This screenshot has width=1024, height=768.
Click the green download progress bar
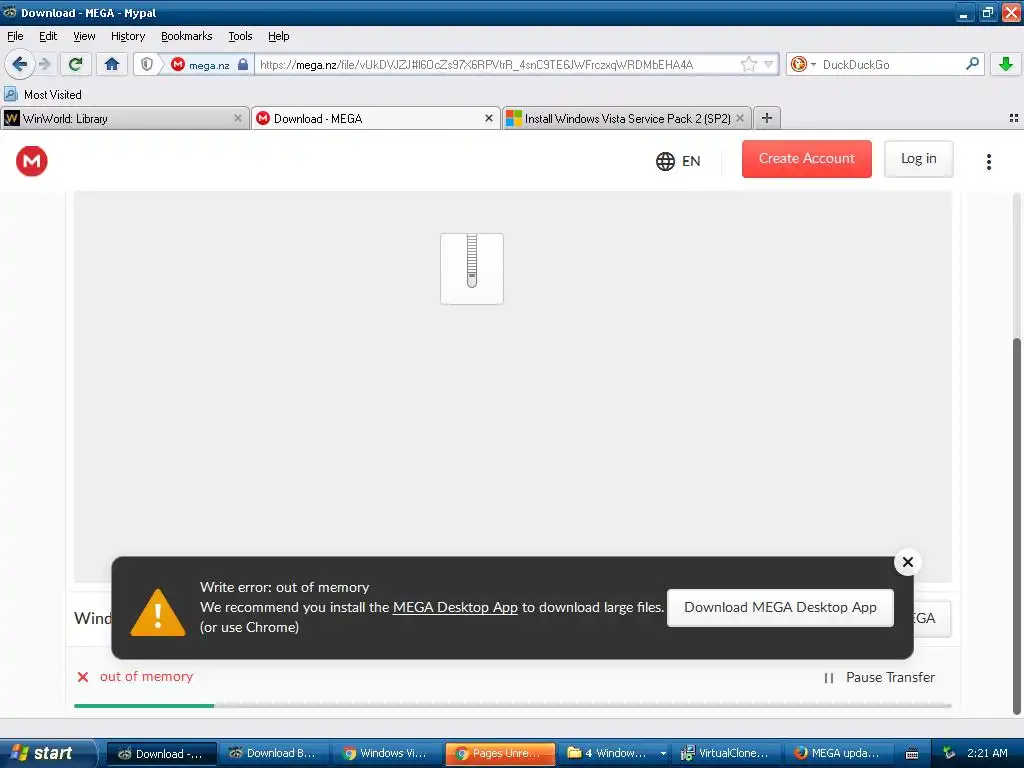(x=144, y=705)
